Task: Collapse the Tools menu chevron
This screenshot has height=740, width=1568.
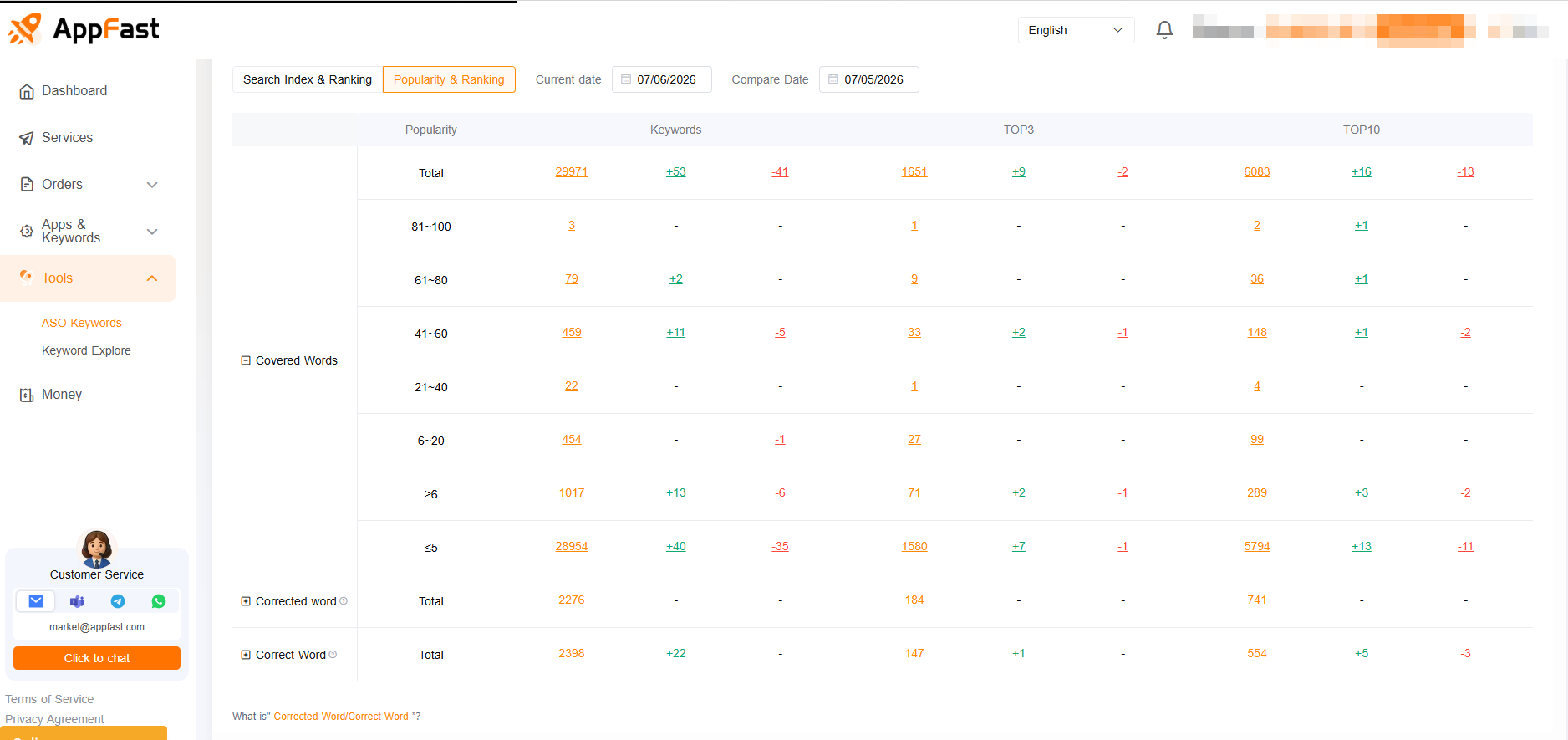Action: (x=152, y=278)
